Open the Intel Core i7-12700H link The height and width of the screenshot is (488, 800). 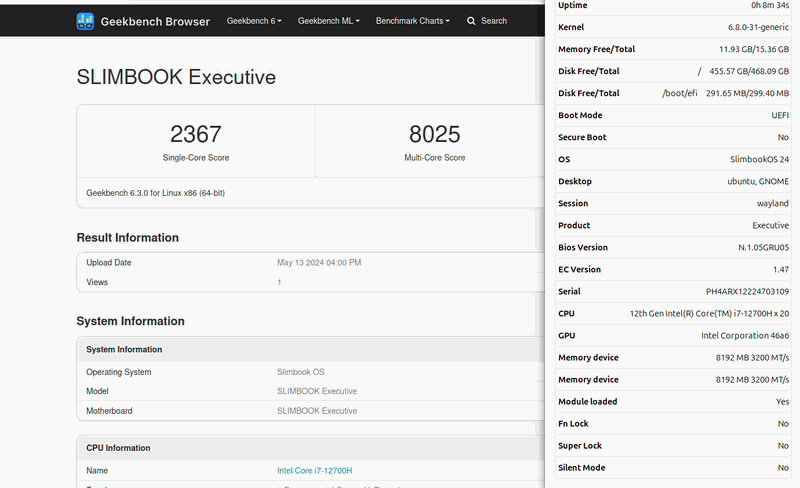pyautogui.click(x=314, y=471)
